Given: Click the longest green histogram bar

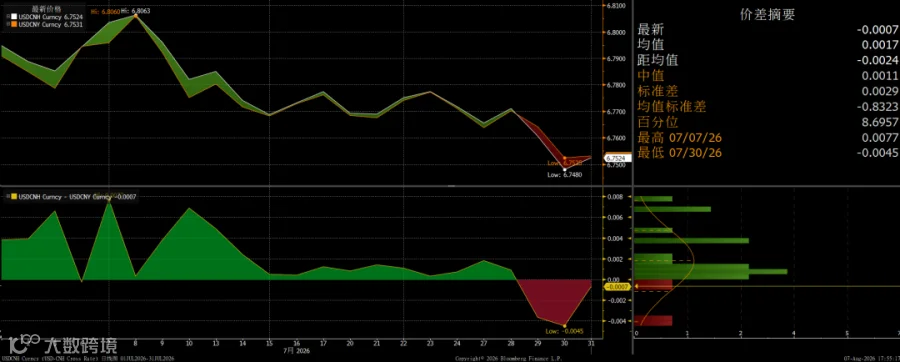Looking at the screenshot, I should [711, 271].
